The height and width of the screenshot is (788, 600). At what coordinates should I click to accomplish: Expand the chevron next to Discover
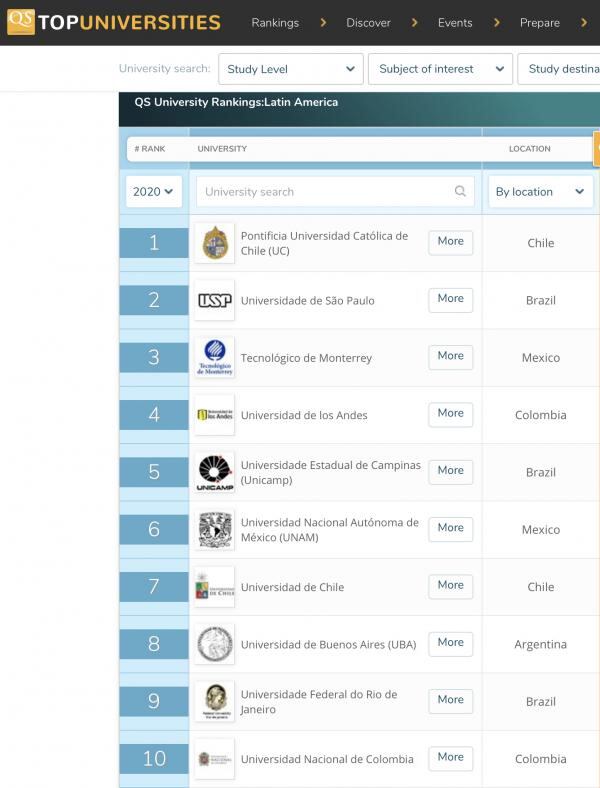click(x=414, y=23)
